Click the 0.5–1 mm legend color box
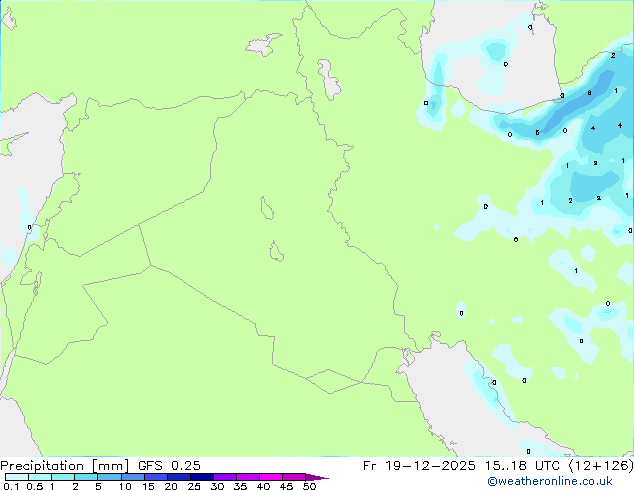Image resolution: width=634 pixels, height=490 pixels. pyautogui.click(x=40, y=477)
